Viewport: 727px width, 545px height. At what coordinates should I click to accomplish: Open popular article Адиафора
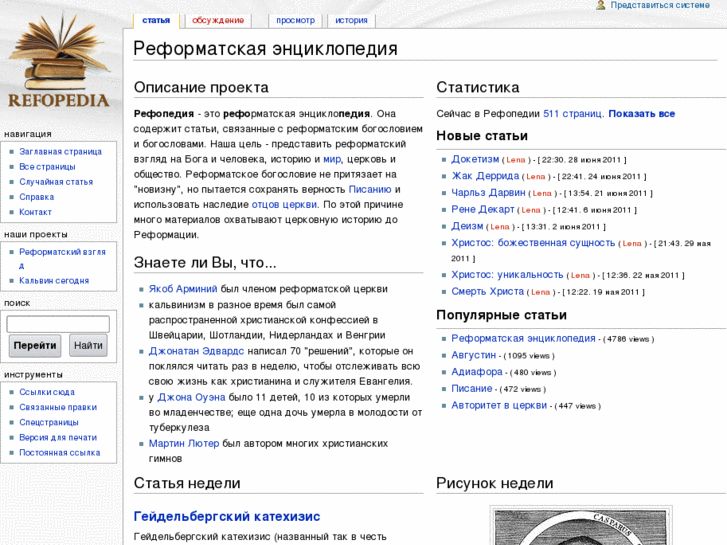pos(477,372)
